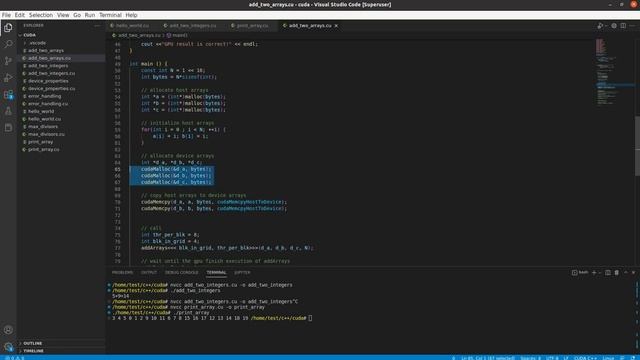This screenshot has height=360, width=640.
Task: Maximize the panel with the up chevron
Action: [x=626, y=273]
